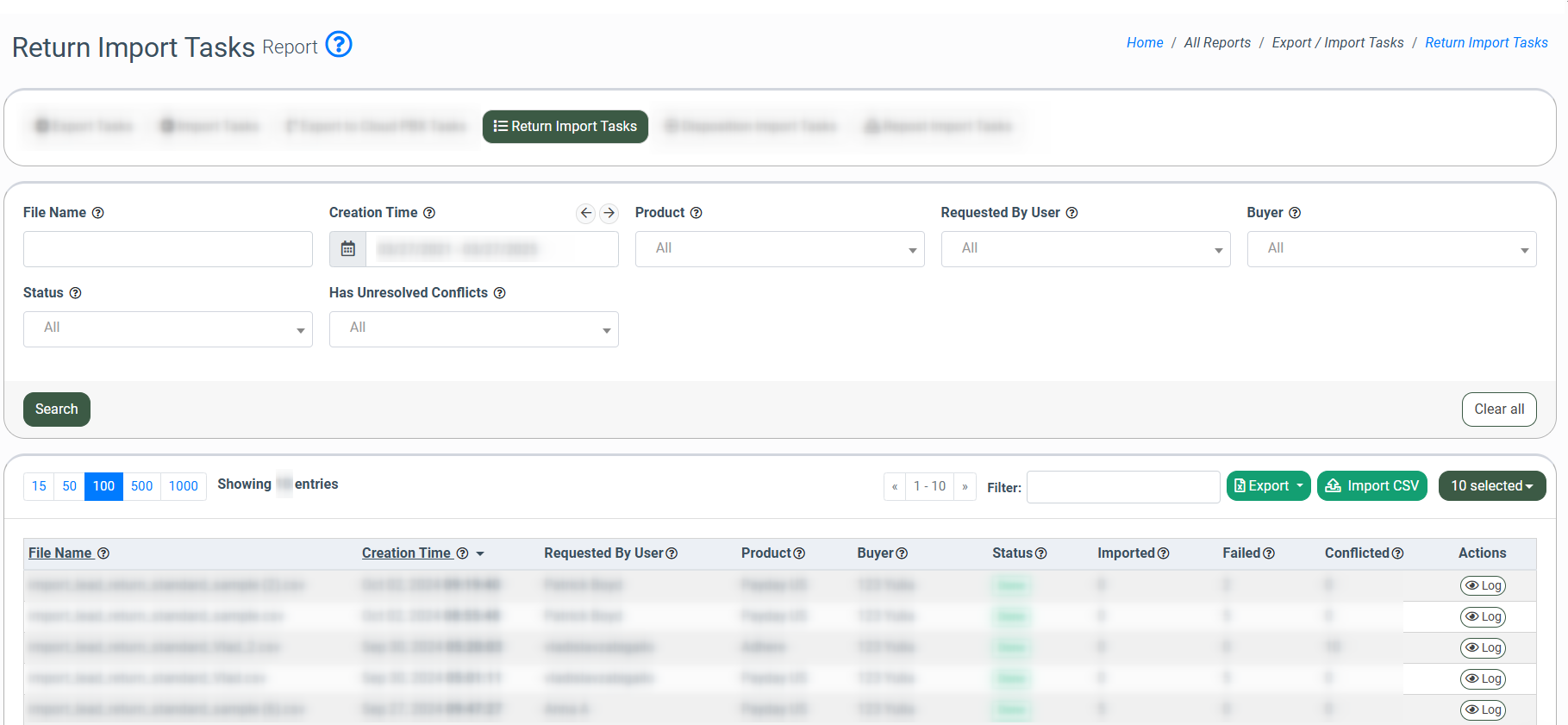Click the next date range arrow
The height and width of the screenshot is (725, 1568).
pos(609,213)
